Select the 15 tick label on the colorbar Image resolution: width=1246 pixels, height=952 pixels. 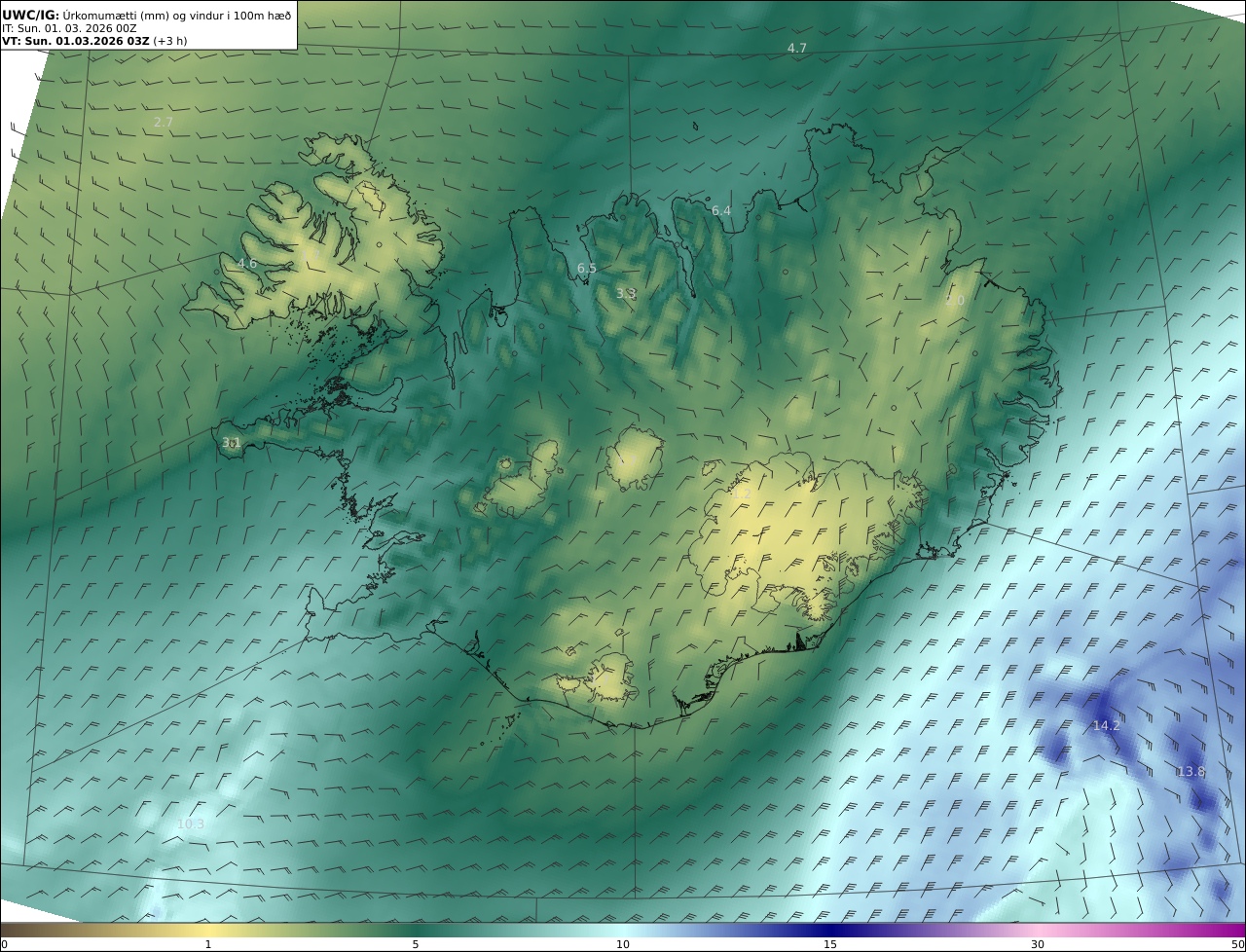[x=830, y=944]
